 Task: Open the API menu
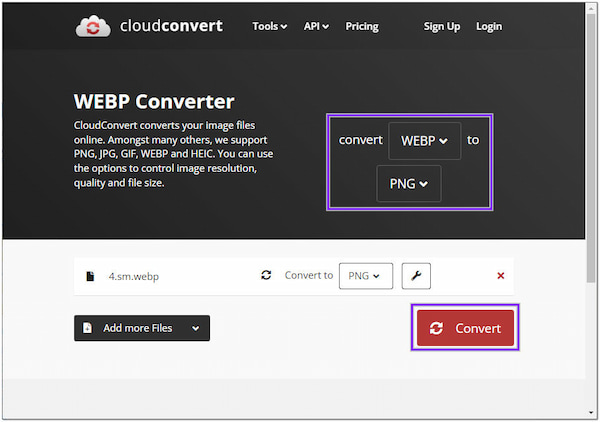pos(316,26)
